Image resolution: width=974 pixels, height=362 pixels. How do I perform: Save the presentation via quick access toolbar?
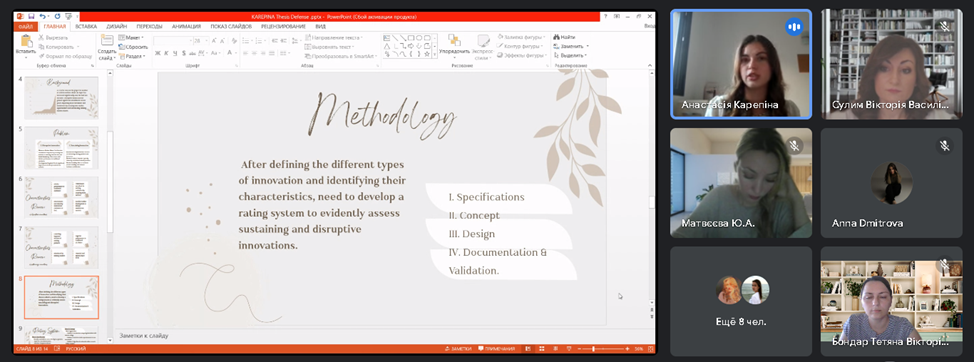pyautogui.click(x=31, y=16)
